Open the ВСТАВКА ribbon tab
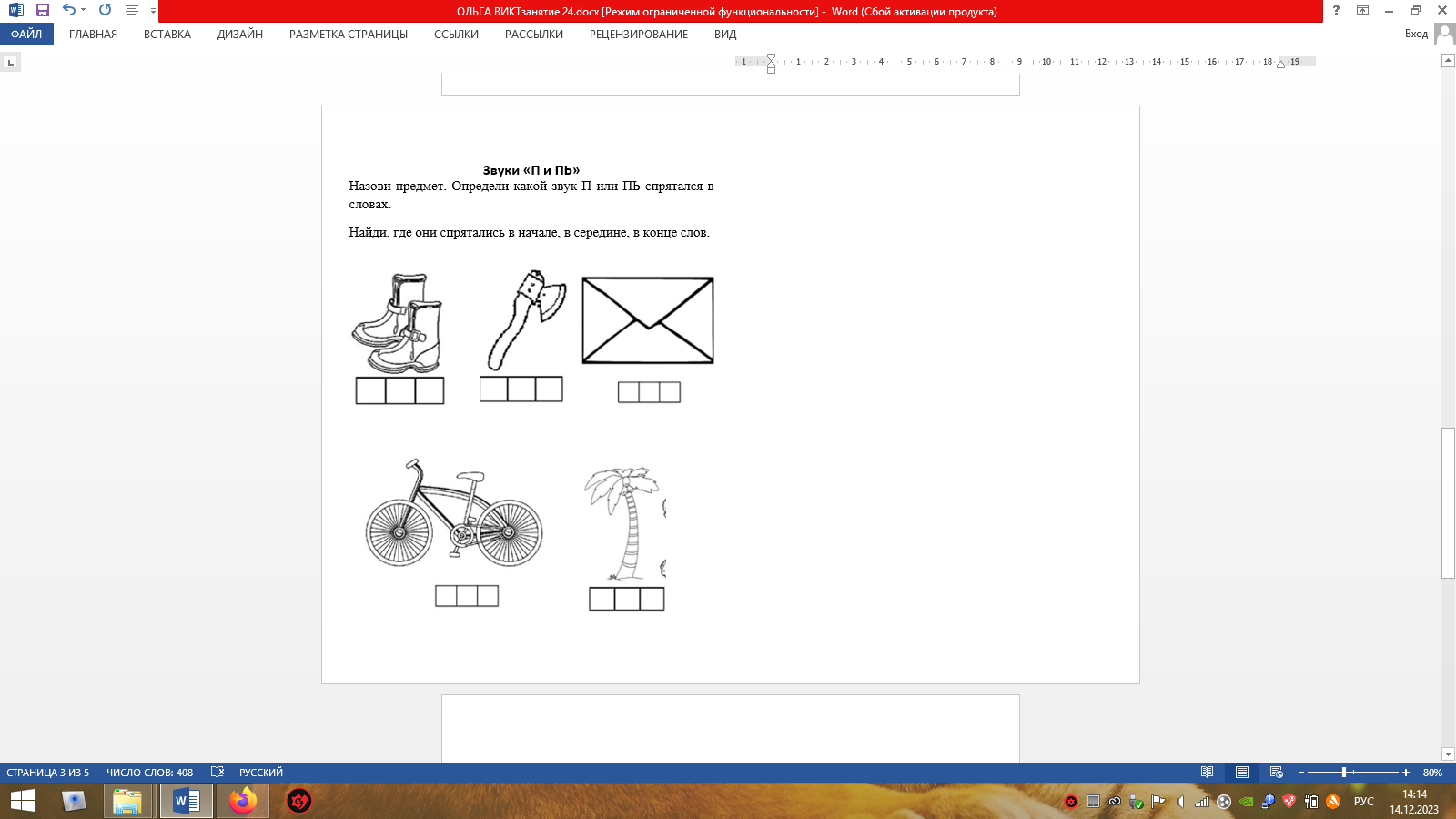The width and height of the screenshot is (1456, 819). (x=167, y=35)
